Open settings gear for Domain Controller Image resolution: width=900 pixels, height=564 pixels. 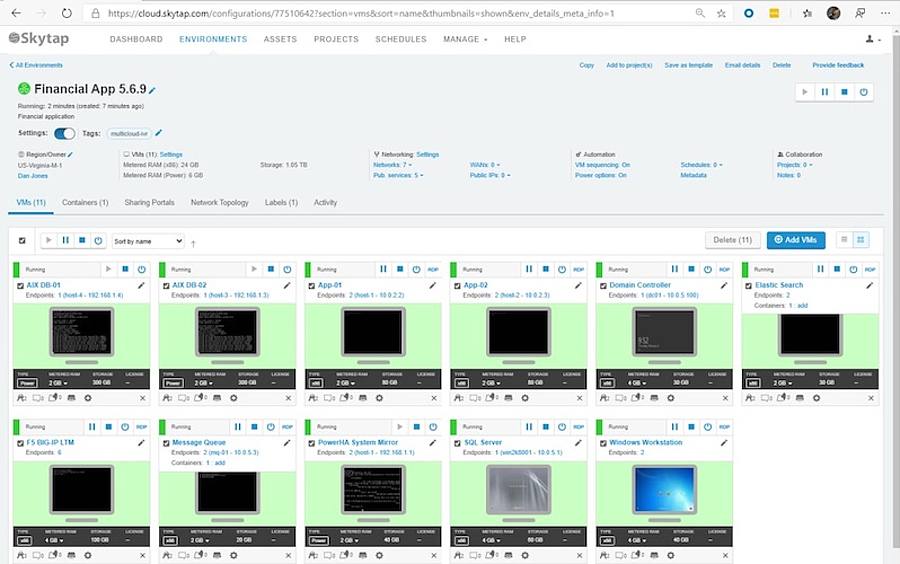click(x=670, y=398)
